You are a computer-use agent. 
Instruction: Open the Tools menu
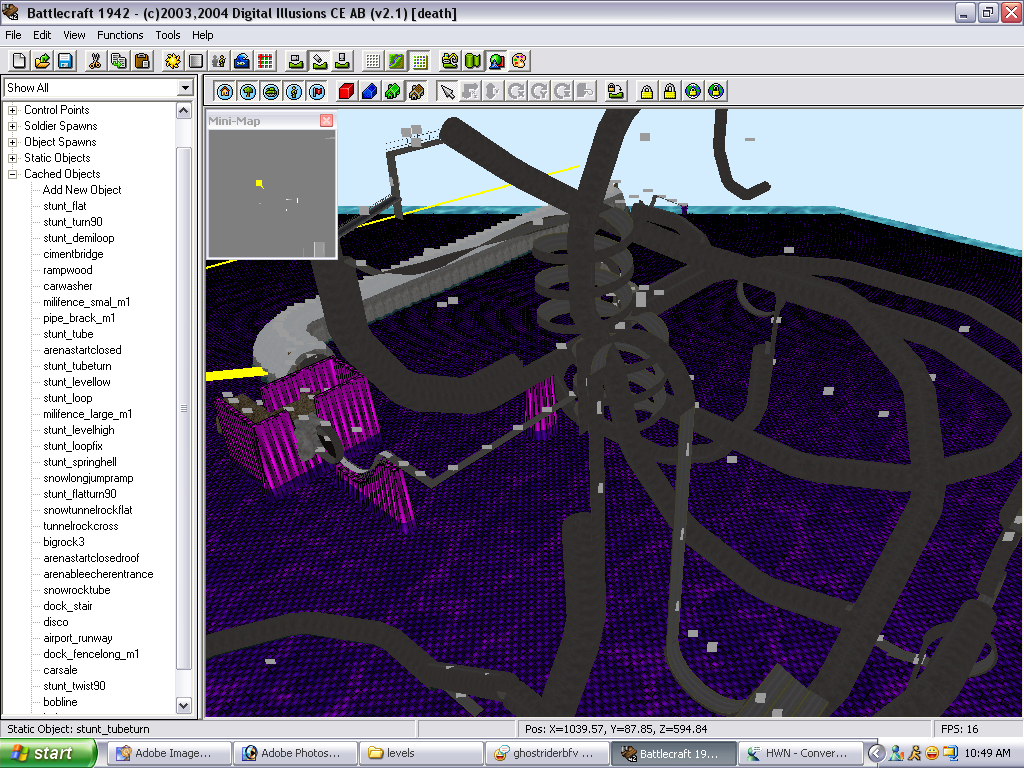tap(167, 35)
